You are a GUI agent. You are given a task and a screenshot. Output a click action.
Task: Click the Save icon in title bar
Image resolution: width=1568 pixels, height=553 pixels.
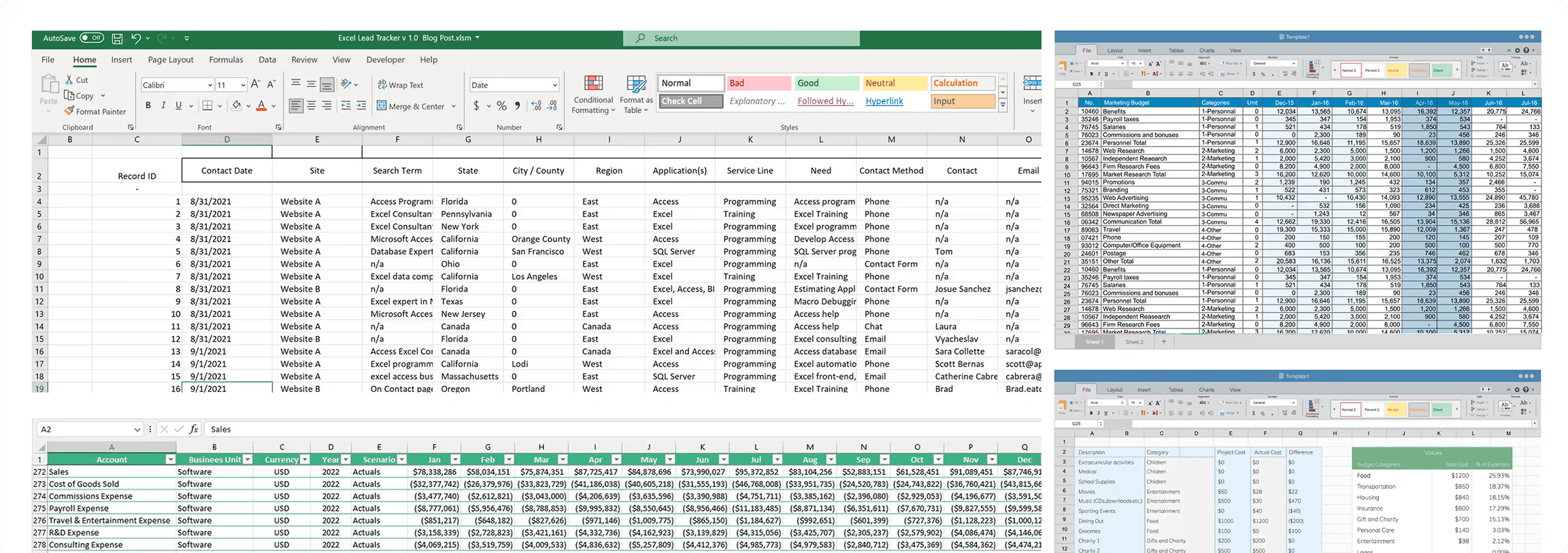click(x=117, y=39)
